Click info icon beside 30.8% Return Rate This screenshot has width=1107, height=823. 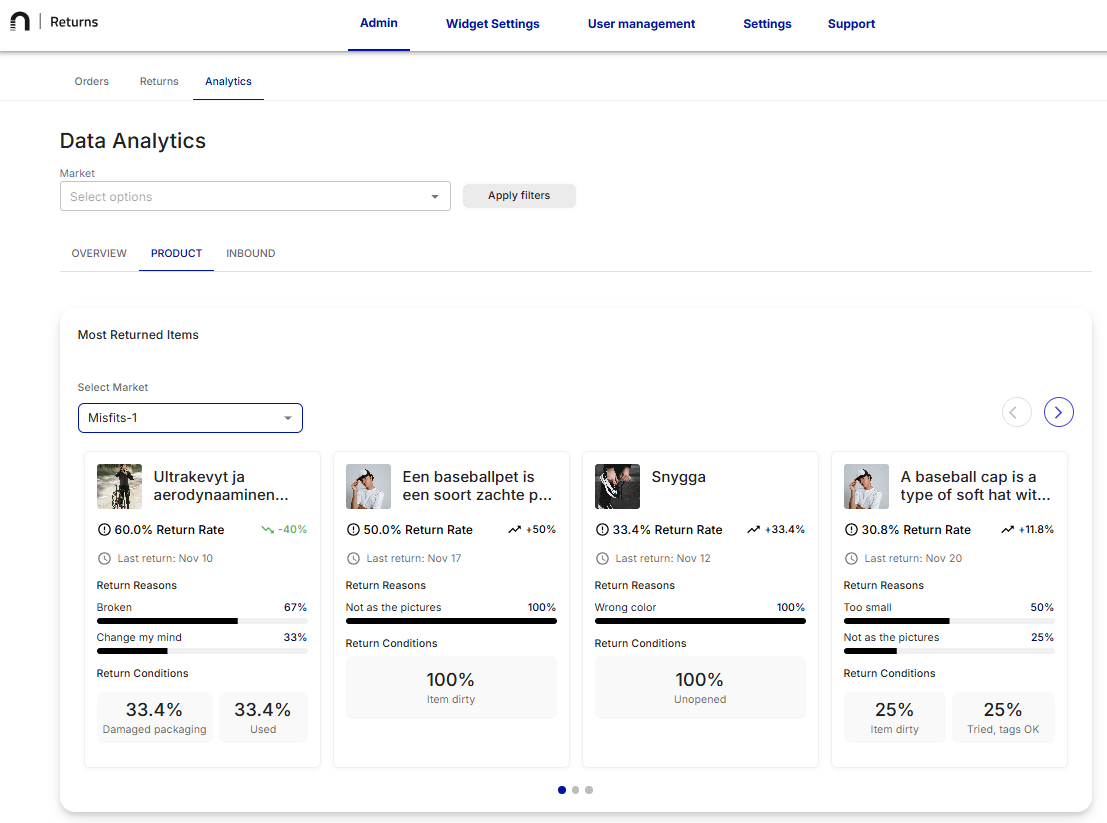point(851,530)
